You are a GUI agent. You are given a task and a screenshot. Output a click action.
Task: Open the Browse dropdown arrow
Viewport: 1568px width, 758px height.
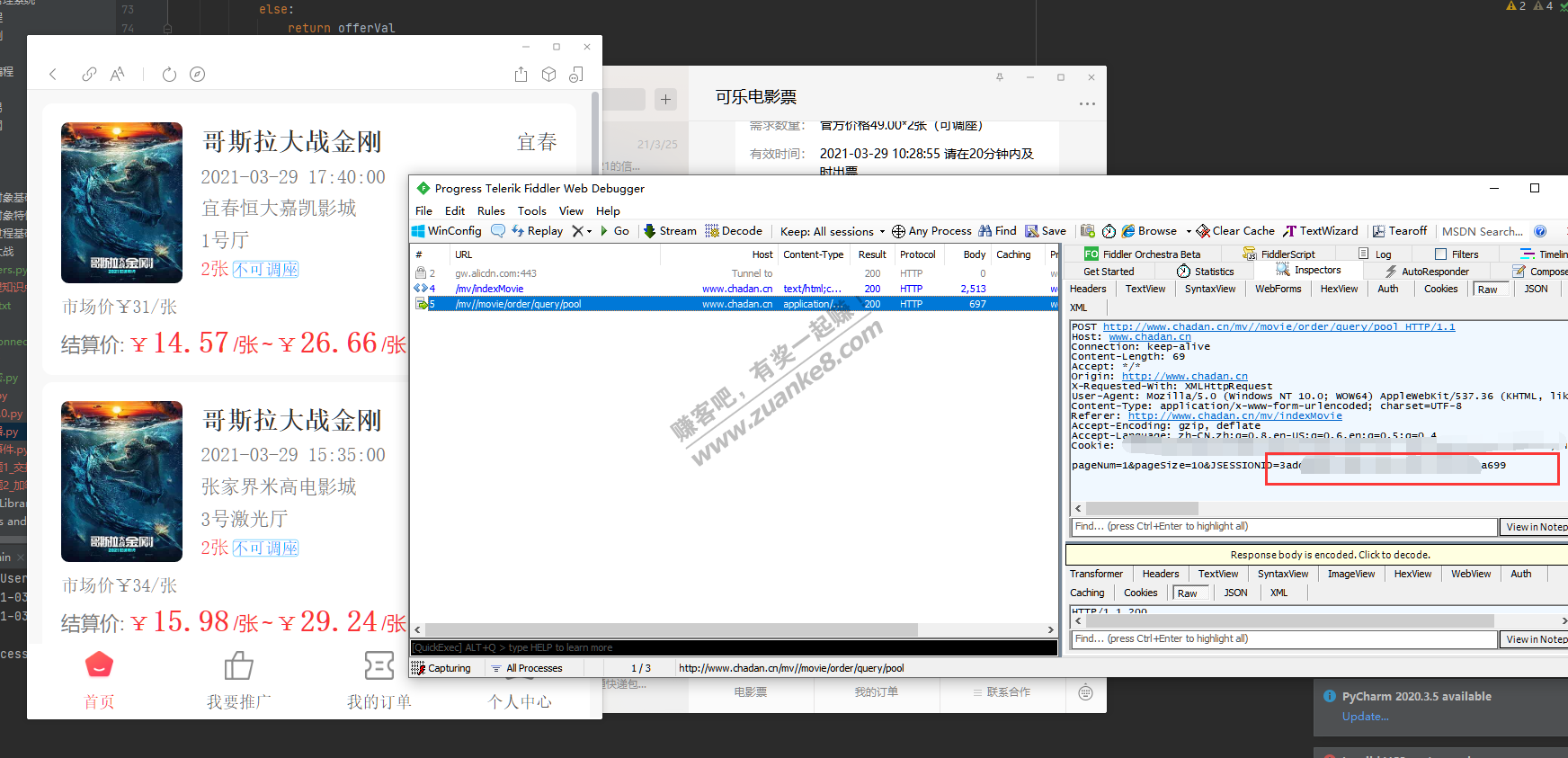coord(1189,231)
